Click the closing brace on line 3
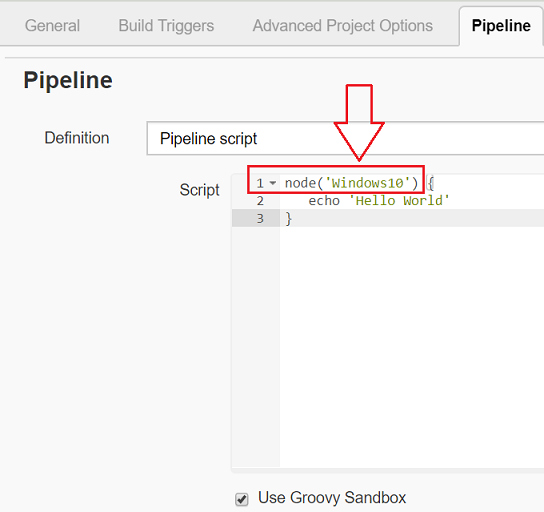 289,219
